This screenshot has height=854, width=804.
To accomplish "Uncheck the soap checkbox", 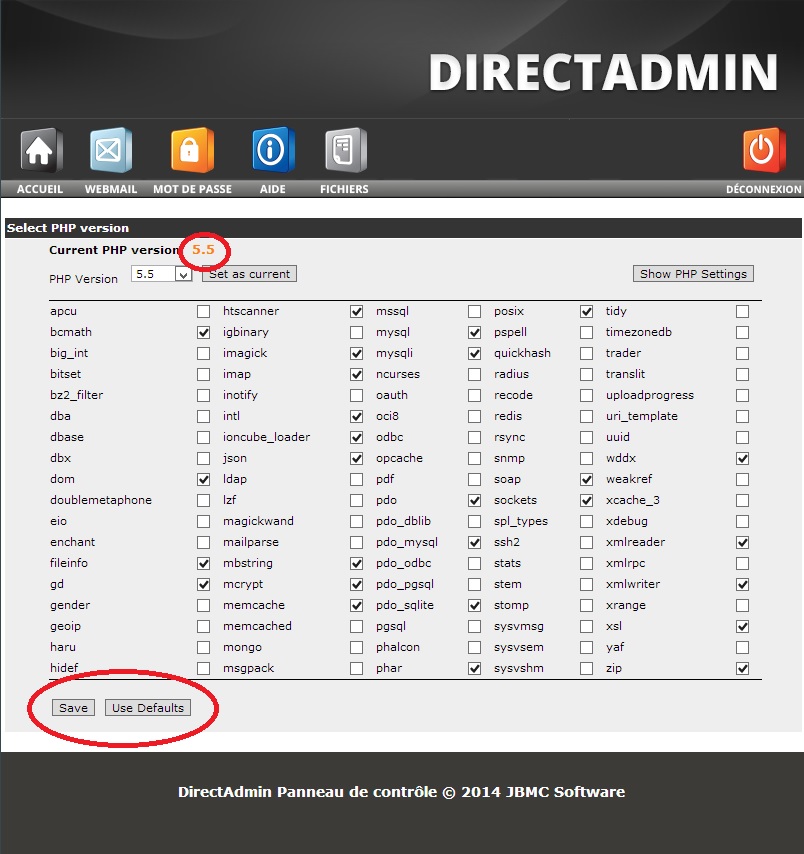I will (x=586, y=479).
